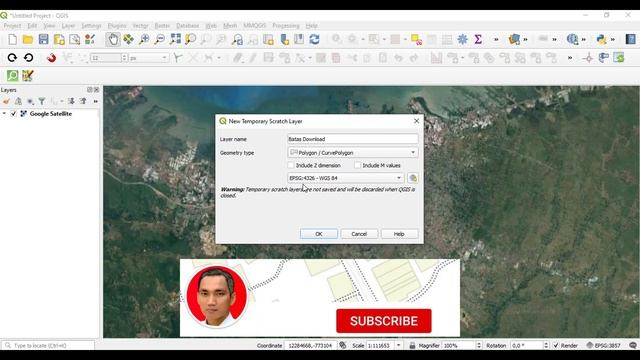
Task: Select the Zoom In magnifier tool
Action: point(144,40)
